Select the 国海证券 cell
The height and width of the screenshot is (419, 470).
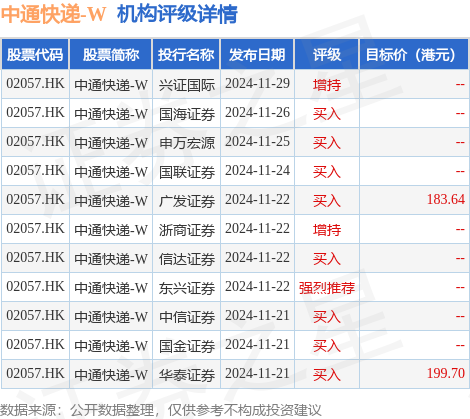click(187, 114)
